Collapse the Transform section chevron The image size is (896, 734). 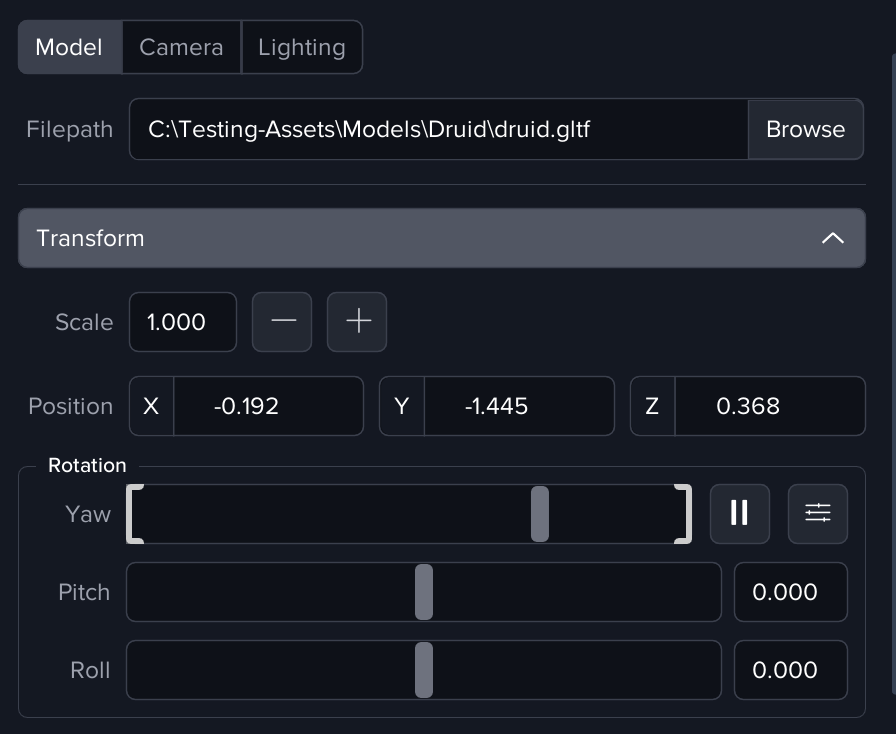point(832,238)
